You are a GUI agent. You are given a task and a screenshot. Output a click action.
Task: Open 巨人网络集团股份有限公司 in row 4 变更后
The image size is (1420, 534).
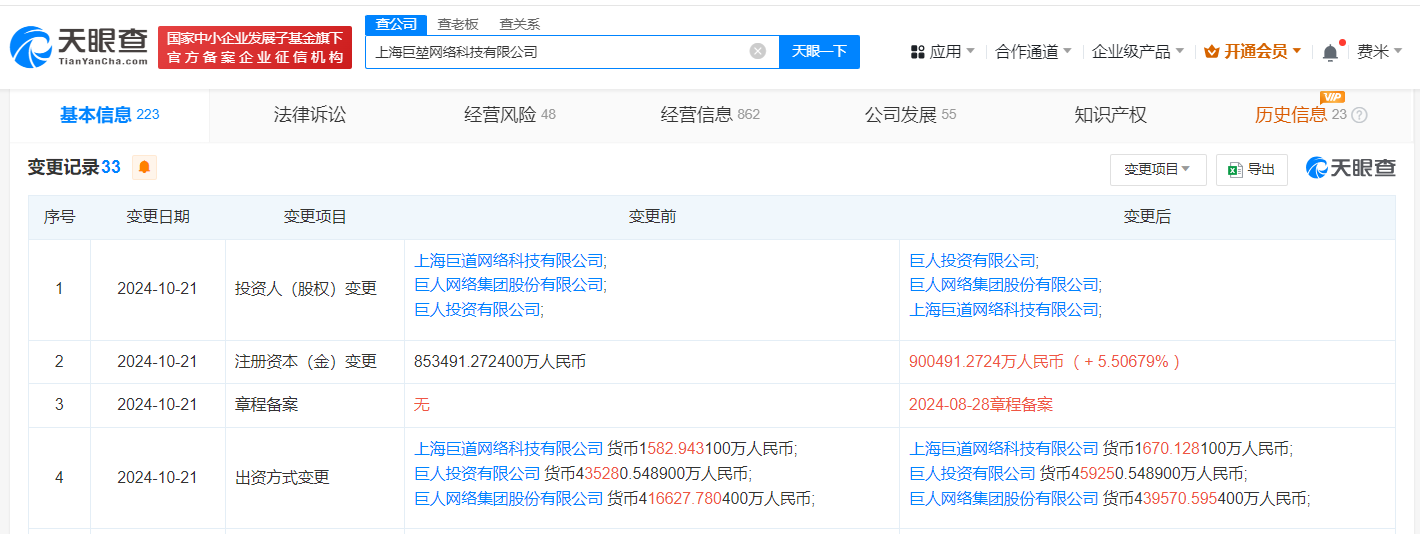(1004, 498)
